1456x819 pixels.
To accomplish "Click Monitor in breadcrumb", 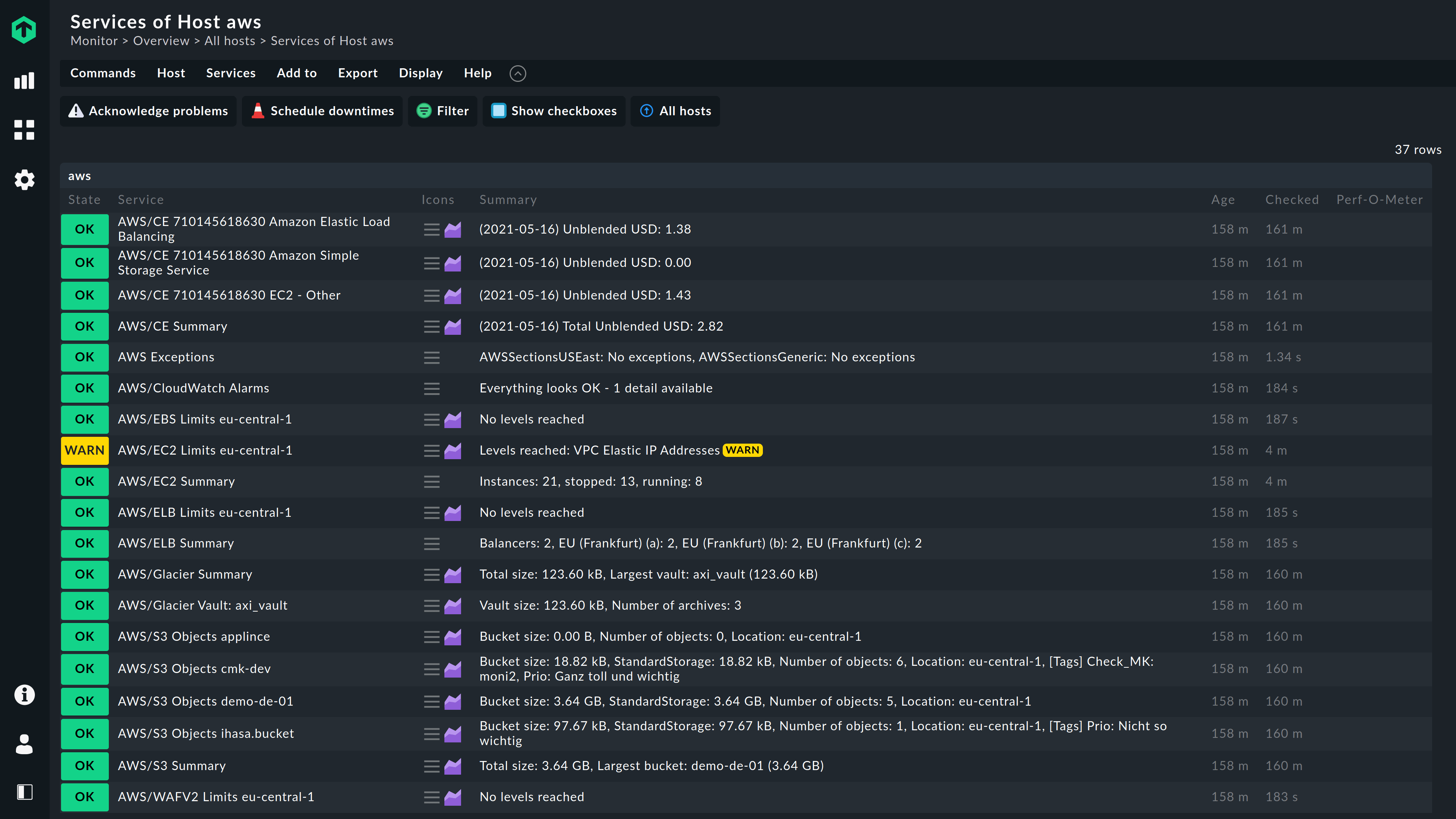I will coord(94,41).
